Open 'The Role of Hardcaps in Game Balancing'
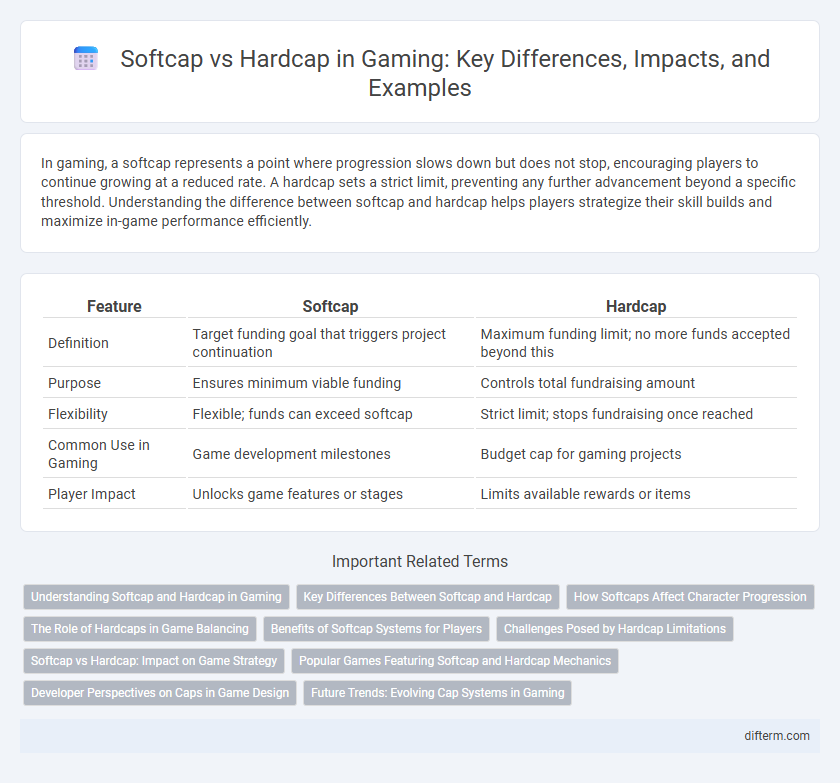This screenshot has height=783, width=840. coord(140,629)
